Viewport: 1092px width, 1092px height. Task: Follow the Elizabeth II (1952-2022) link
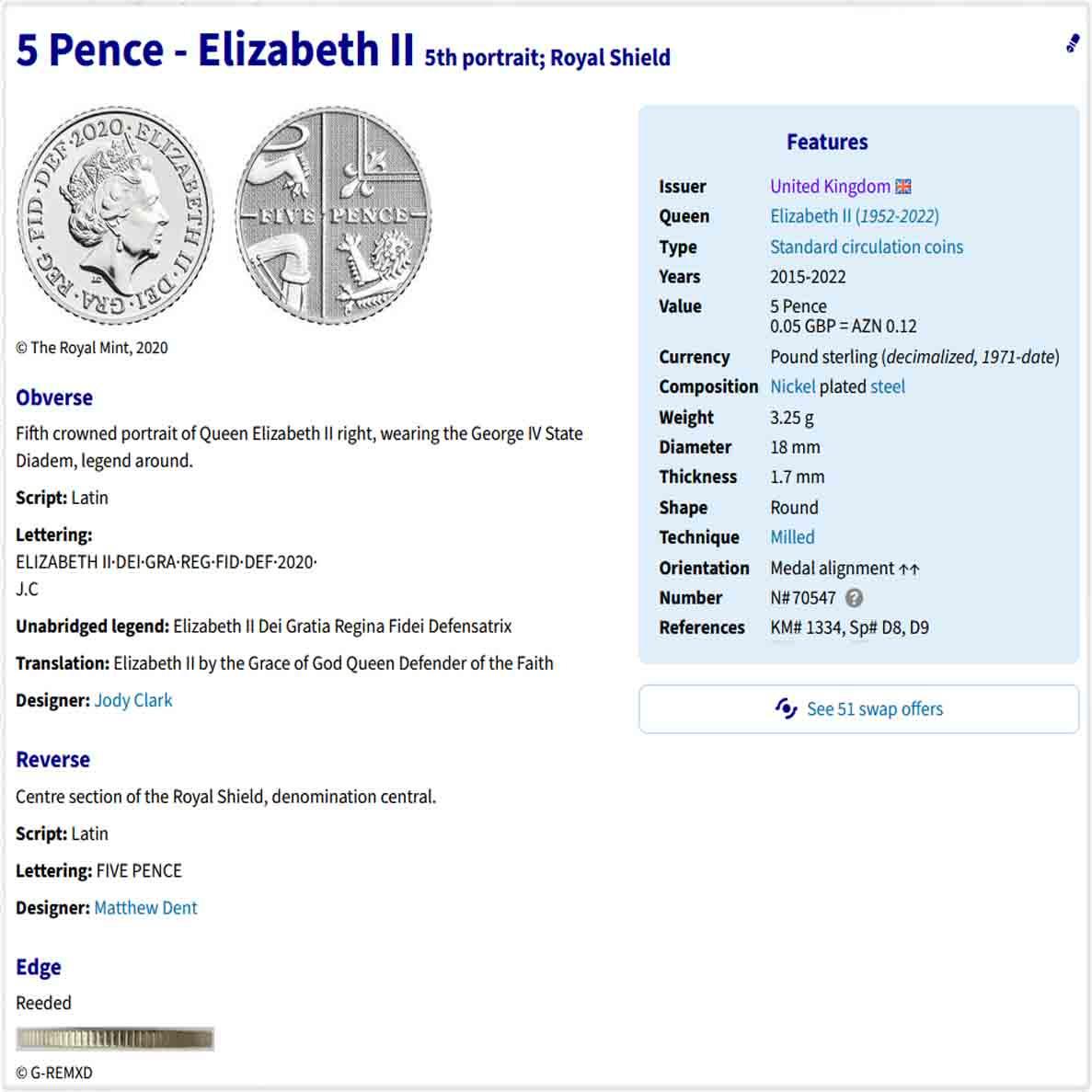855,216
